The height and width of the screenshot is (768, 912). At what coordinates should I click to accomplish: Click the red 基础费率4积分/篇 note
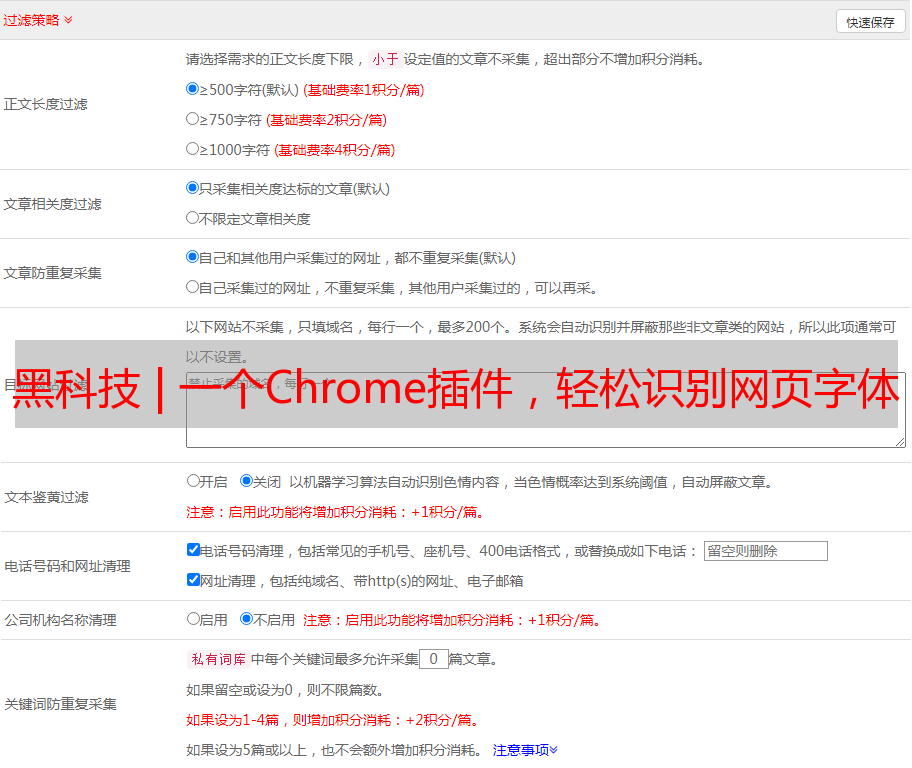334,150
